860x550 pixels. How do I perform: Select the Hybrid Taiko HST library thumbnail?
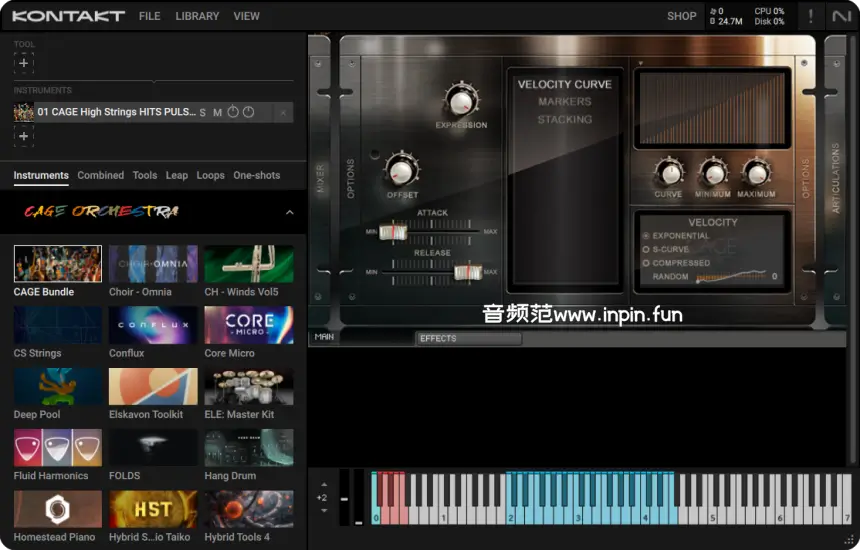tap(153, 509)
